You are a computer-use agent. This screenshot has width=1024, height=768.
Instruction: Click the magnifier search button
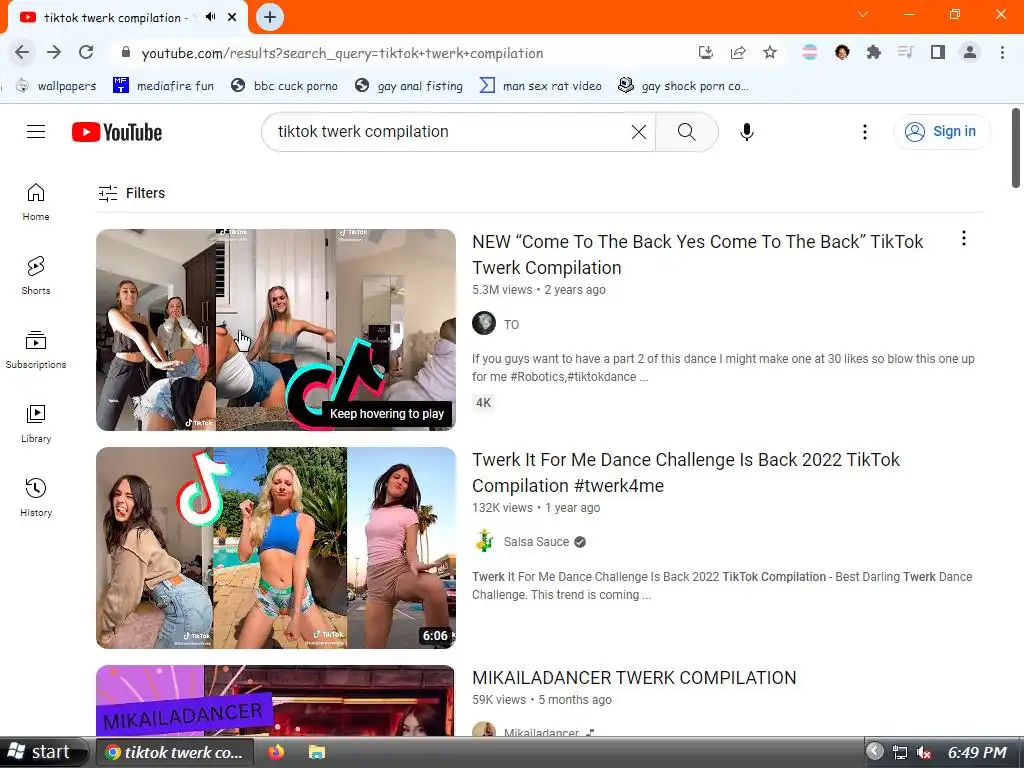tap(686, 132)
